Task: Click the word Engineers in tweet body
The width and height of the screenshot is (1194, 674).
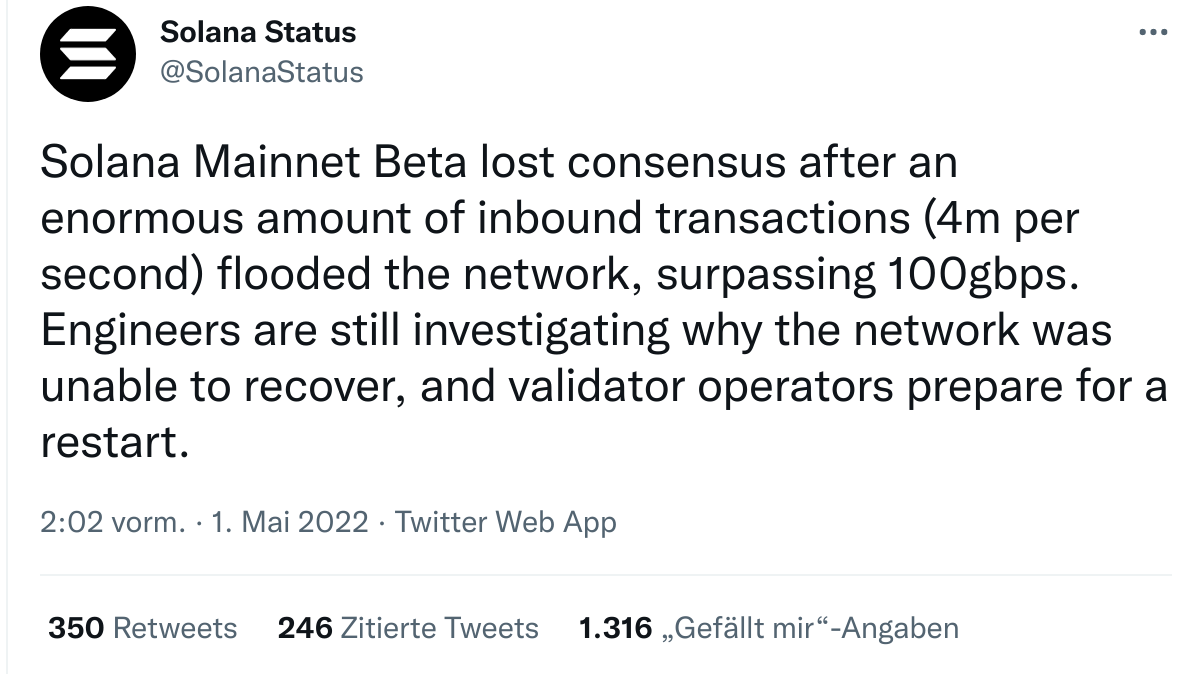Action: click(140, 331)
